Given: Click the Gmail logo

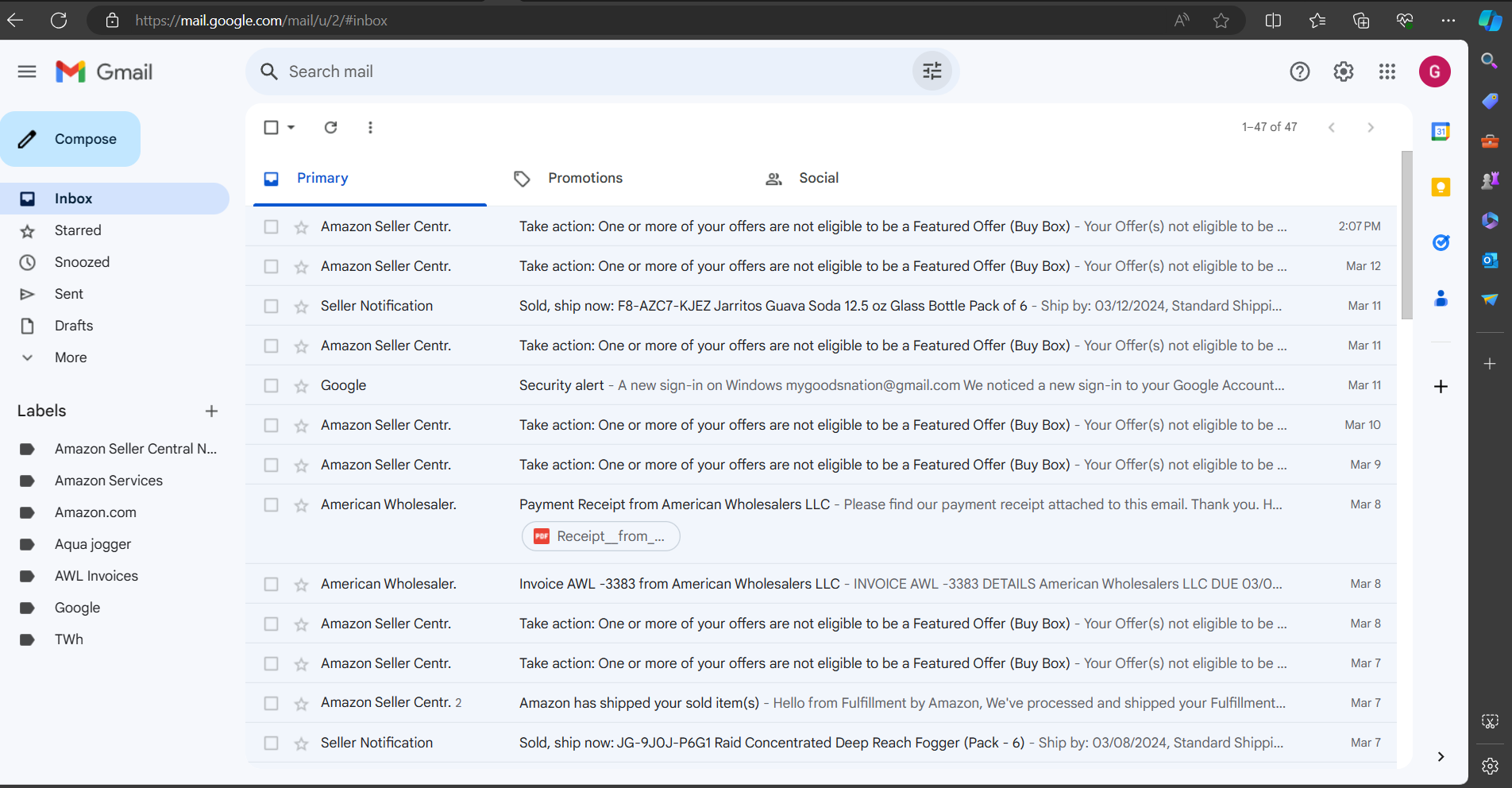Looking at the screenshot, I should (x=104, y=71).
